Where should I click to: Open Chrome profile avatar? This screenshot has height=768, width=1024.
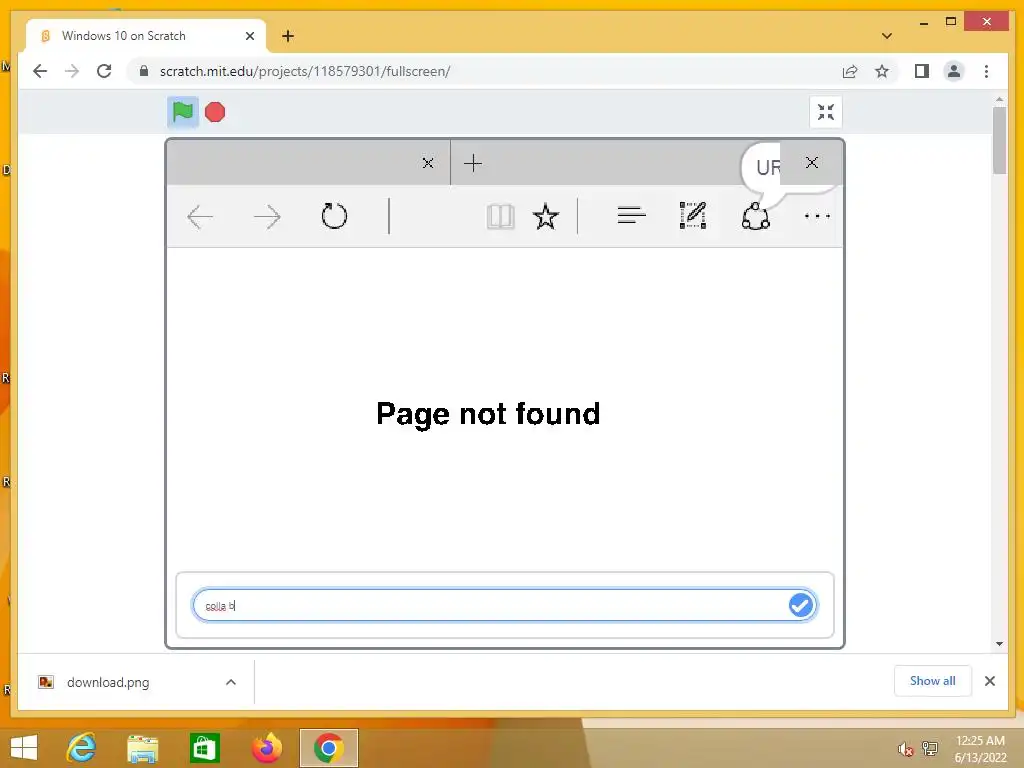point(953,71)
